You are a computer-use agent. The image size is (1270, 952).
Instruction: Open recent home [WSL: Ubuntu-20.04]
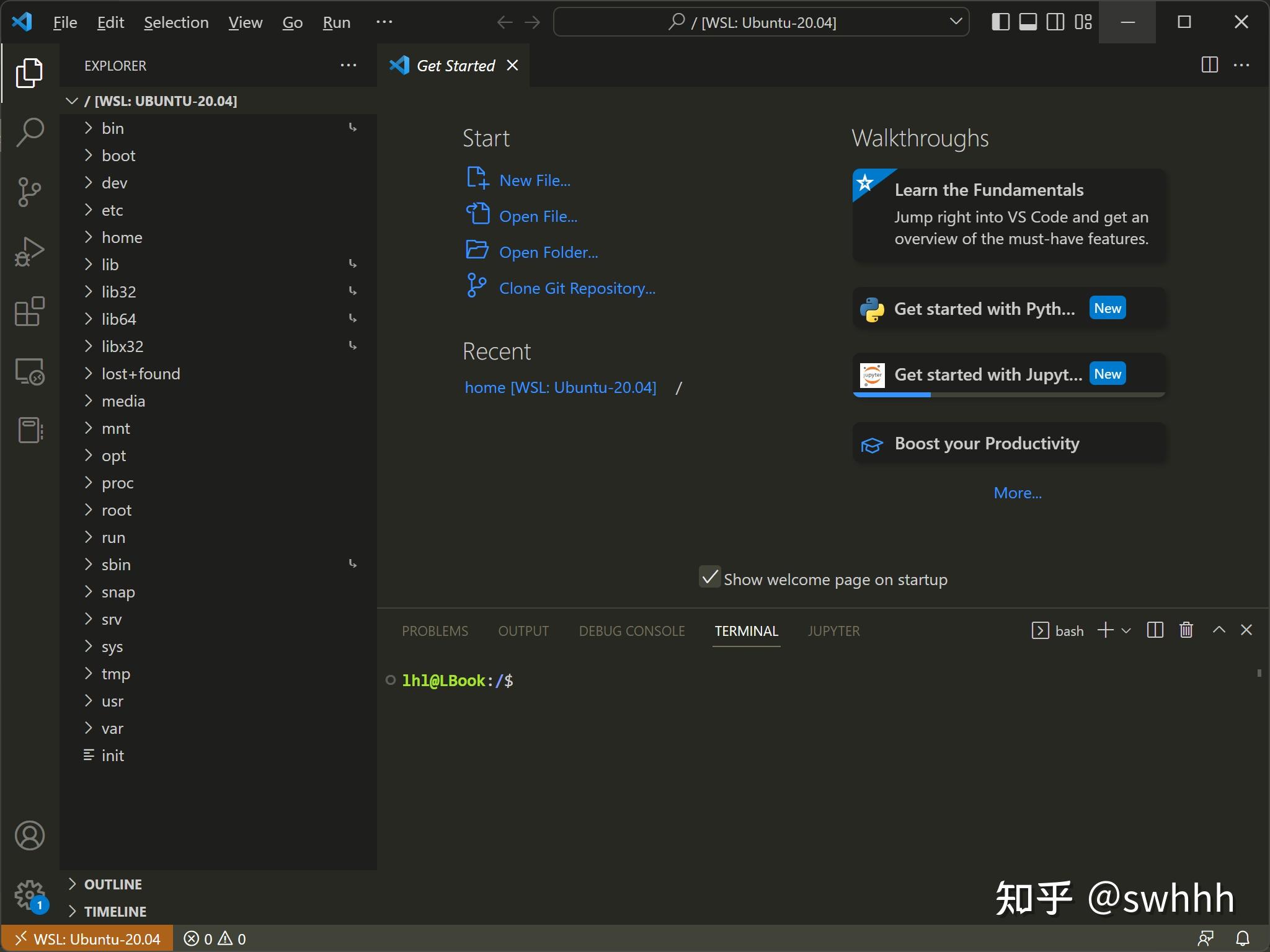(x=560, y=387)
